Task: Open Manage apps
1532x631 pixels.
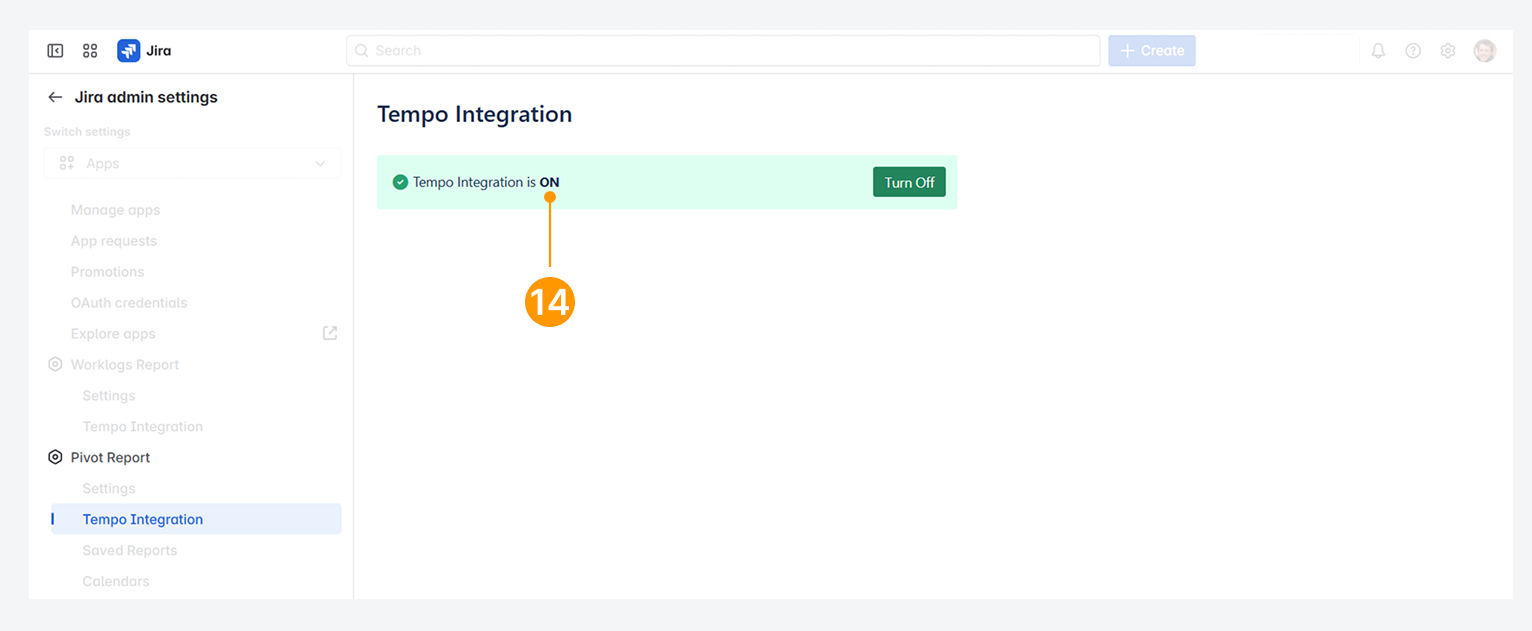Action: (x=116, y=210)
